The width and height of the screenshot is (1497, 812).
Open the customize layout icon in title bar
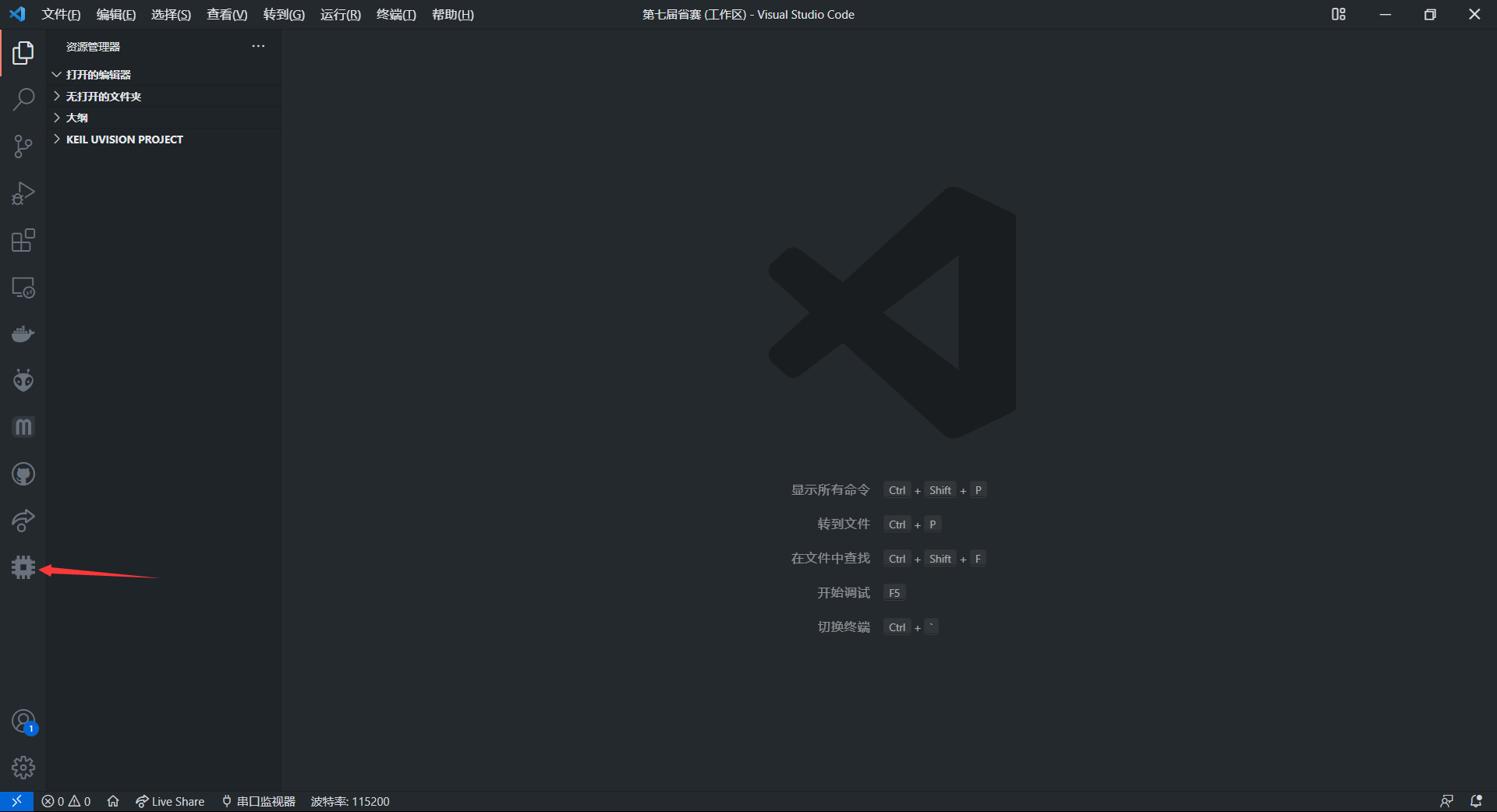[x=1339, y=14]
